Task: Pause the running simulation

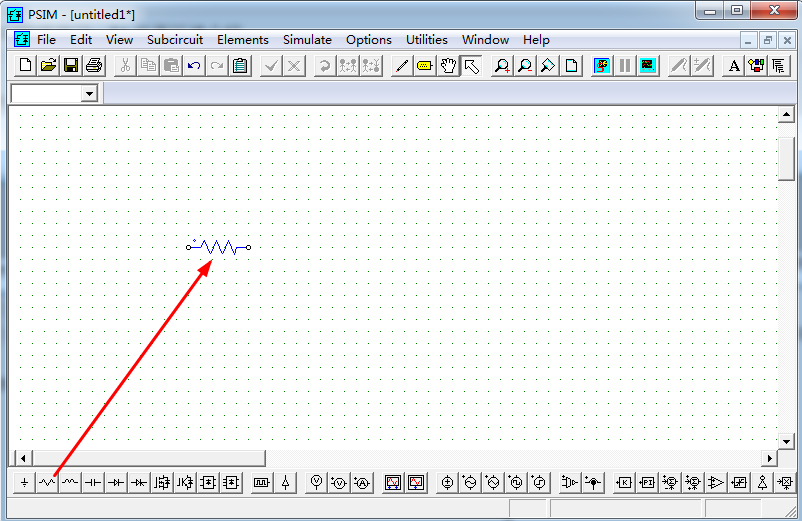Action: coord(625,65)
